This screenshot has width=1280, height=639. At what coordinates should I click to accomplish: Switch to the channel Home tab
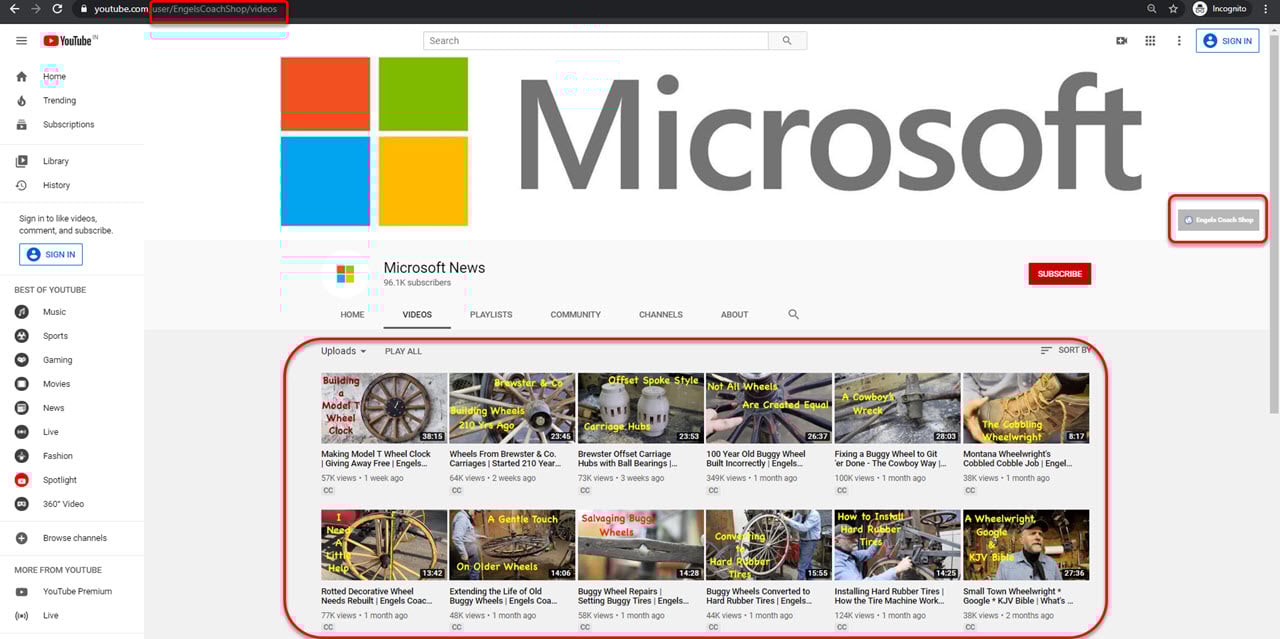(352, 314)
